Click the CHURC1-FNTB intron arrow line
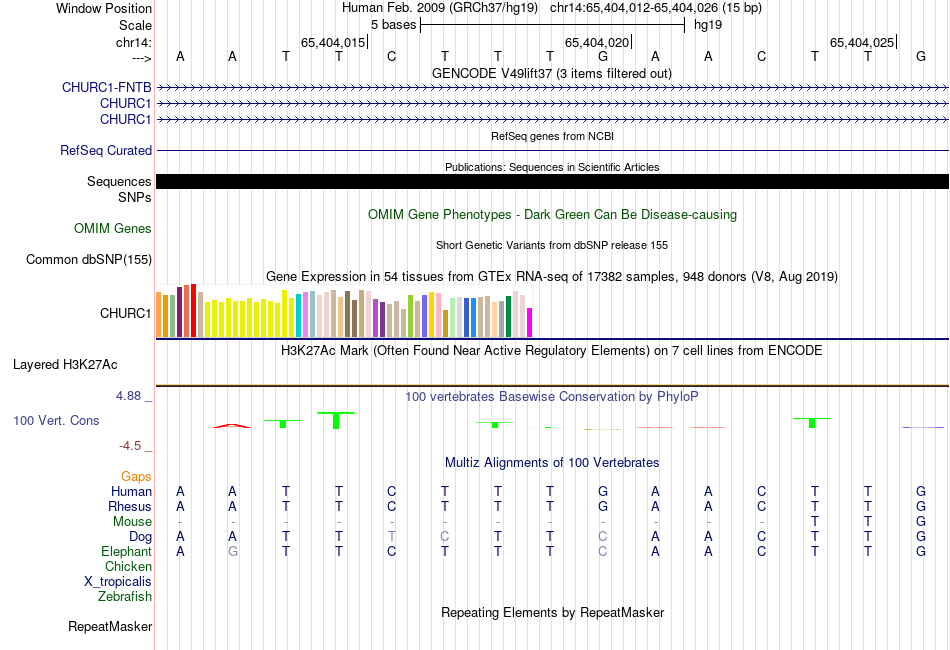950x650 pixels. pos(552,88)
